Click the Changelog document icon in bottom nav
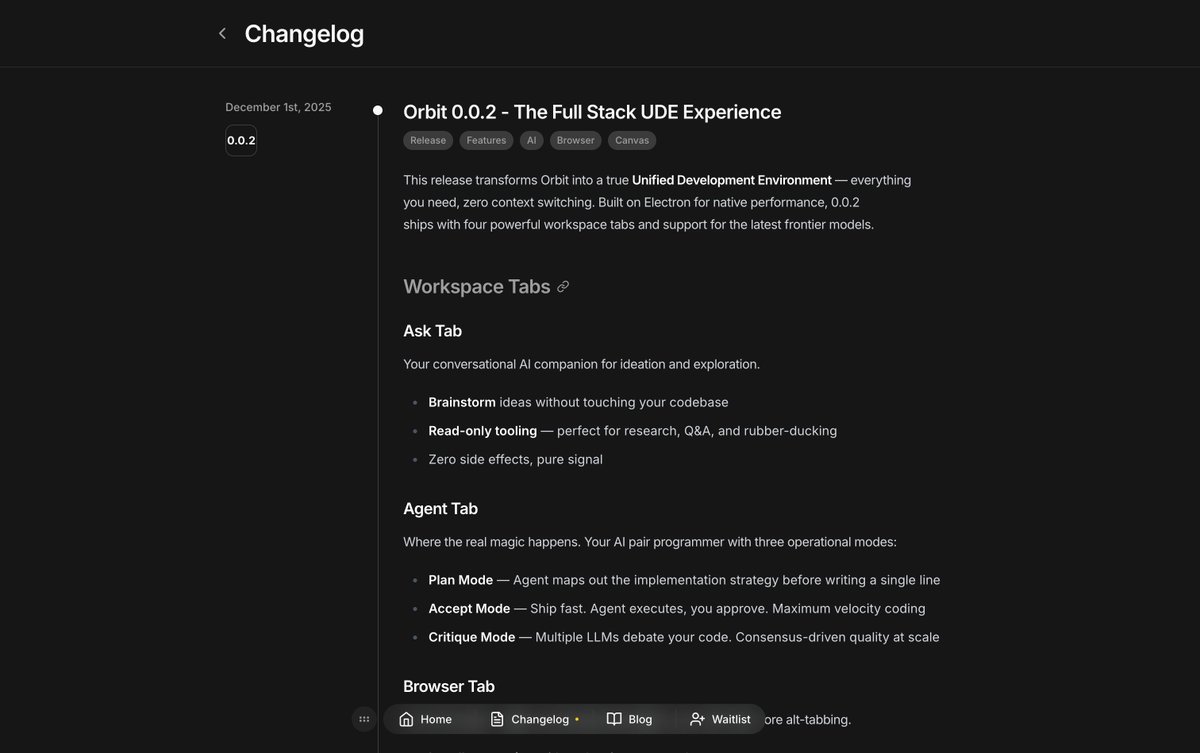This screenshot has height=753, width=1200. tap(497, 719)
